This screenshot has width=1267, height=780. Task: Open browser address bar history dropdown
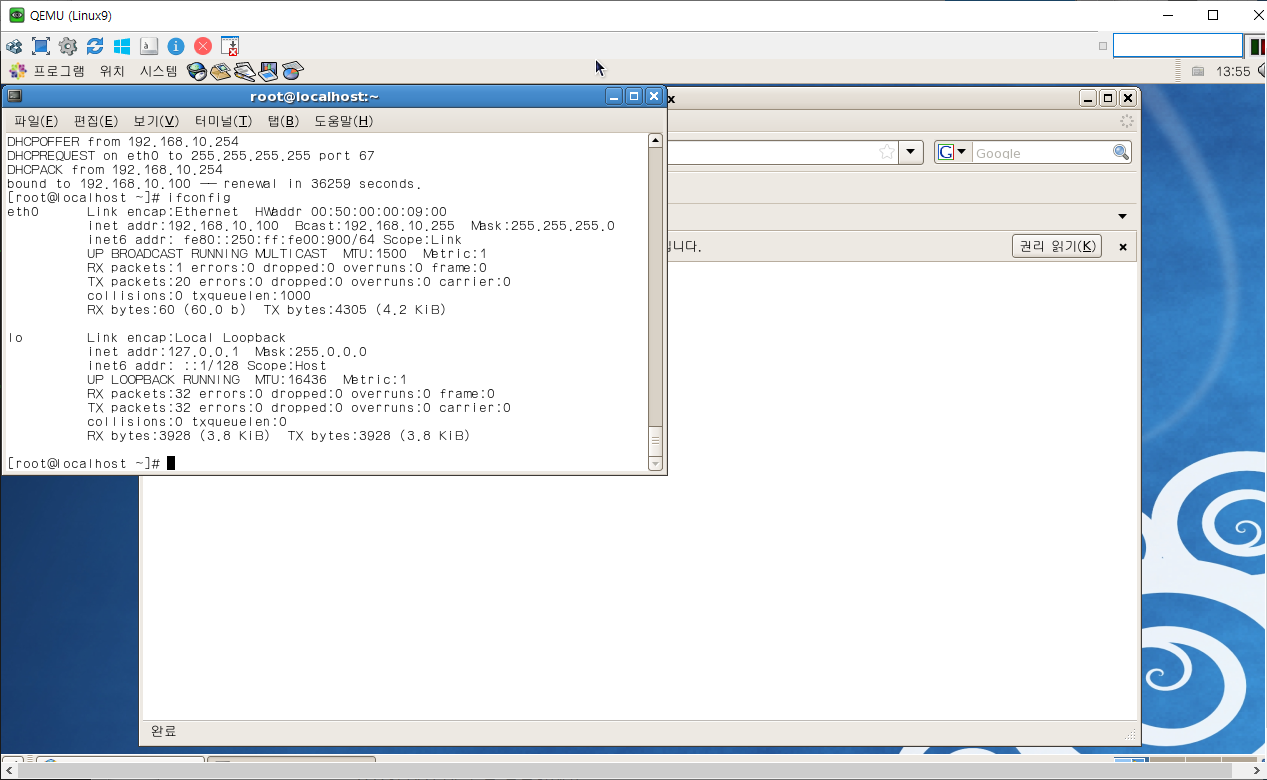[911, 152]
